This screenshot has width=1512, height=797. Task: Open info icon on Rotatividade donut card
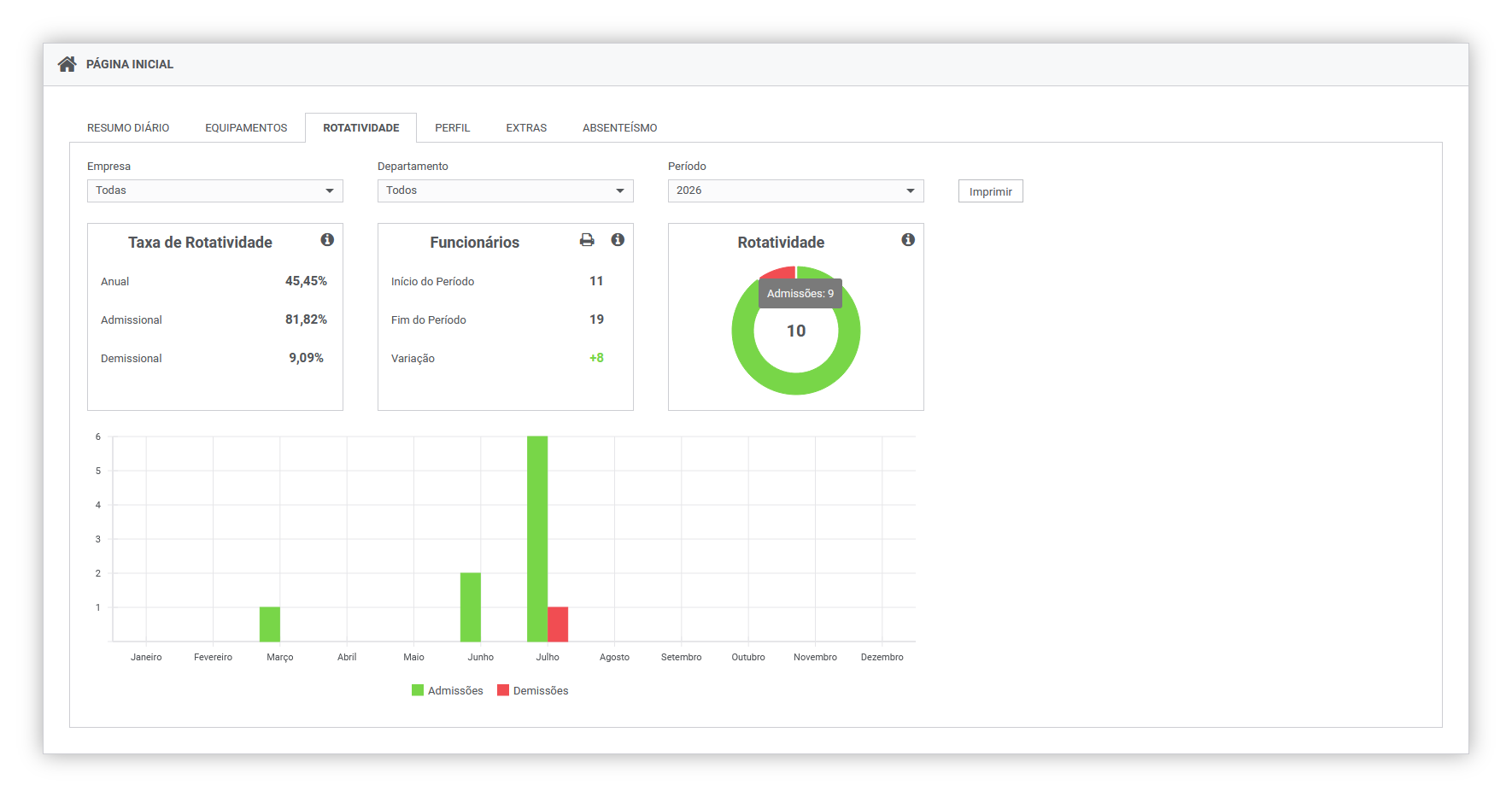point(908,240)
